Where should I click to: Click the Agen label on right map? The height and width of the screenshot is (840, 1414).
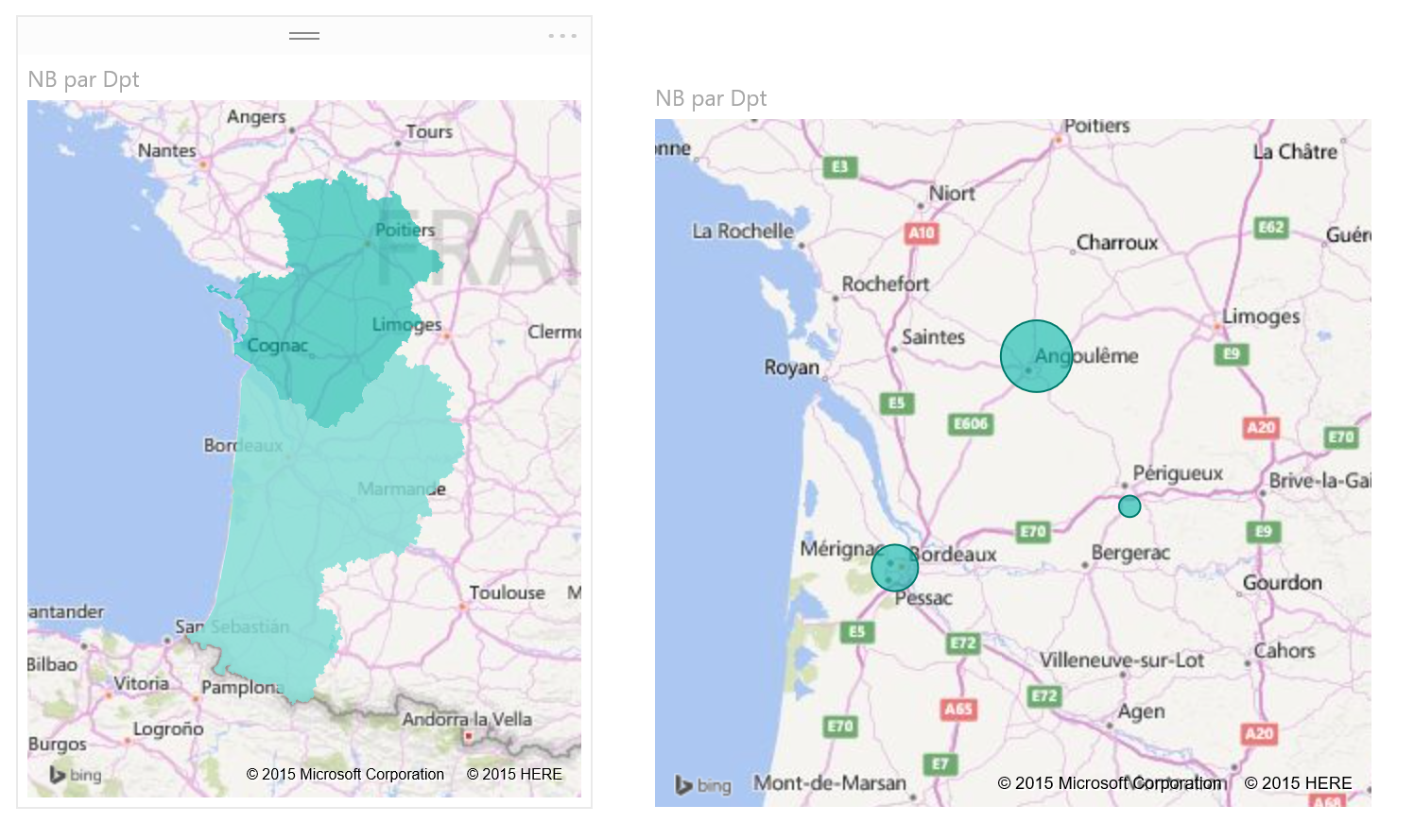(x=1141, y=711)
